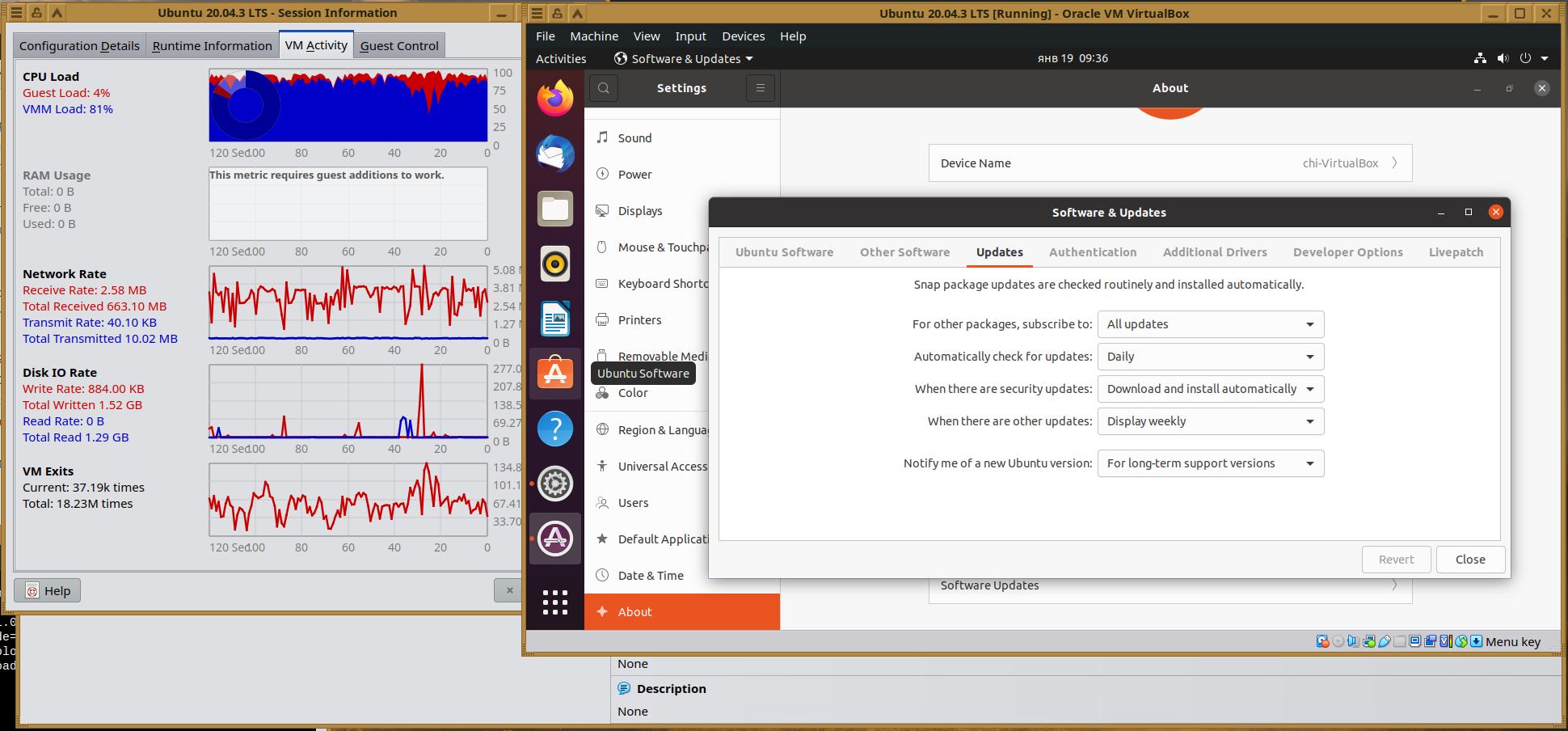1568x731 pixels.
Task: Open the 'For other packages, subscribe to' dropdown
Action: (1211, 324)
